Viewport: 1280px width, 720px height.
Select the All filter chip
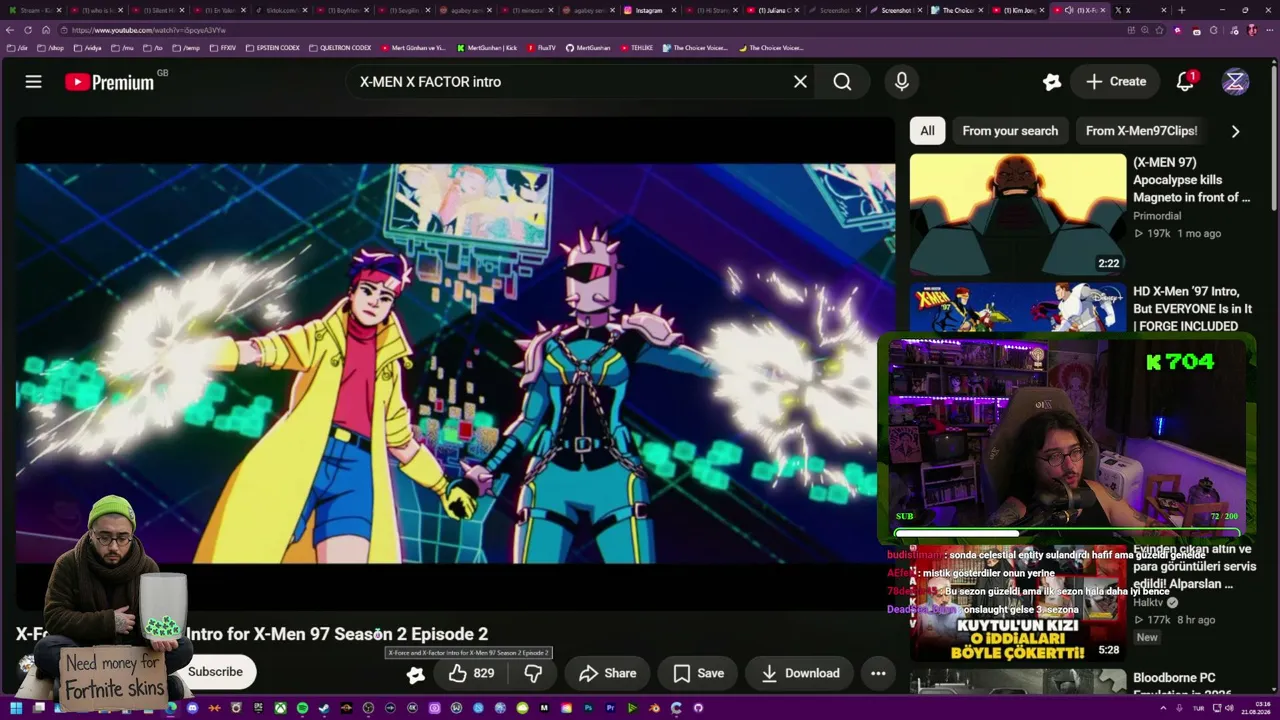[x=927, y=131]
